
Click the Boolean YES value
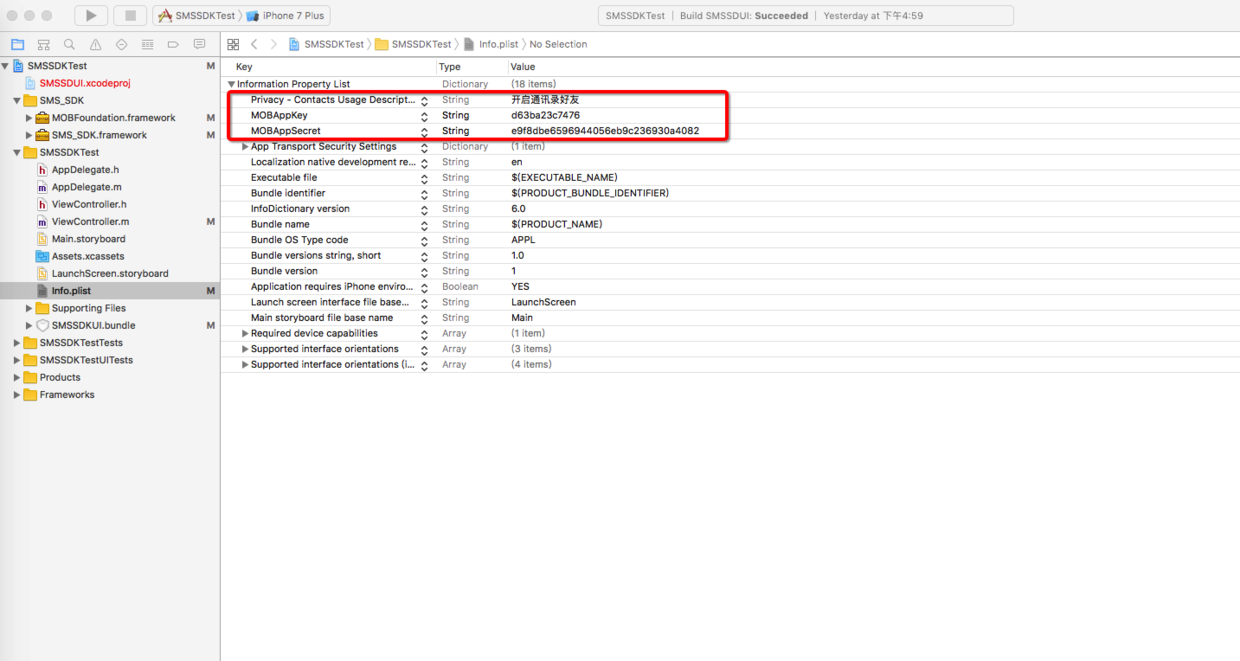point(520,287)
